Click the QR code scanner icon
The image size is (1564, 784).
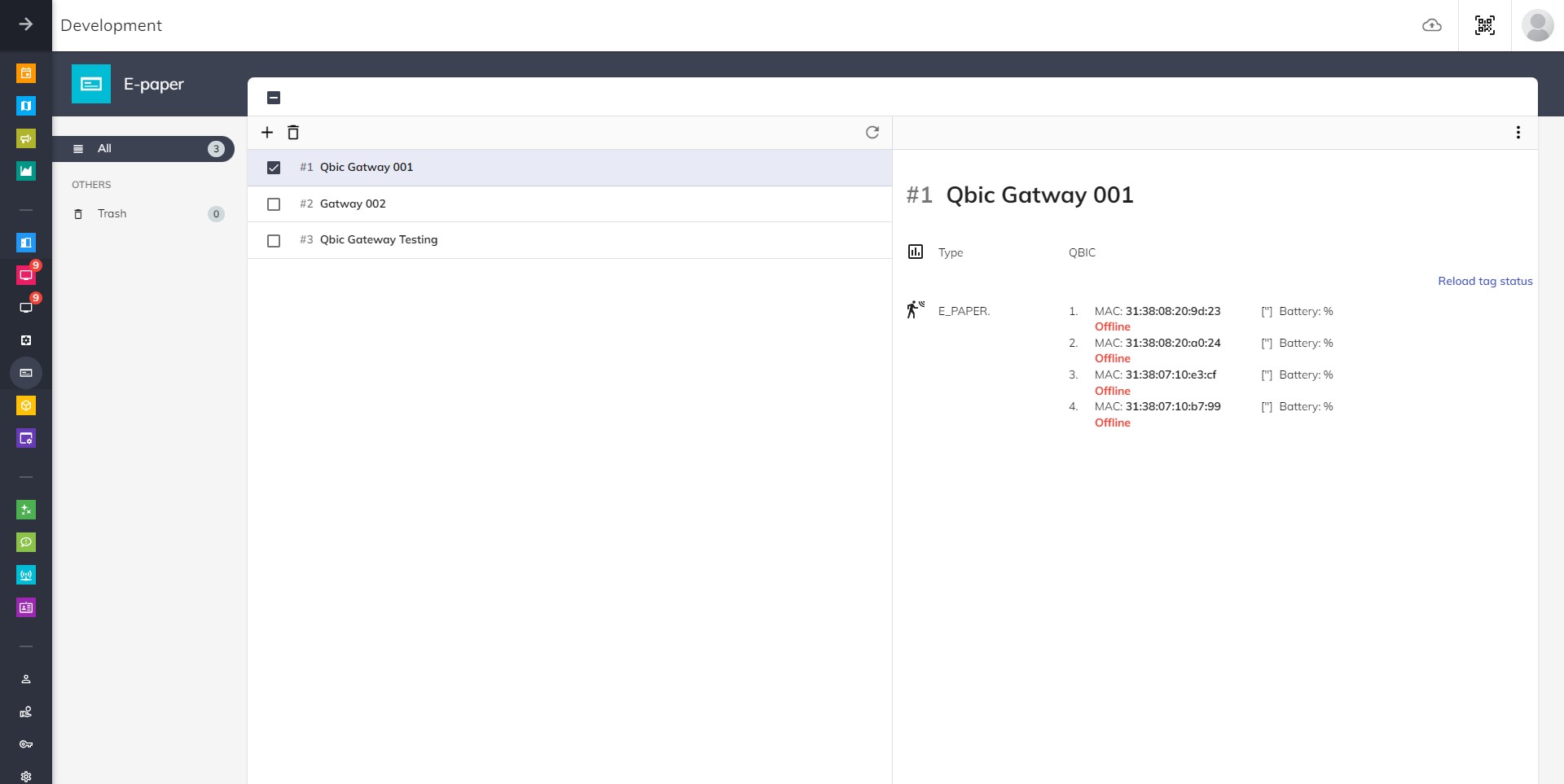click(1484, 25)
